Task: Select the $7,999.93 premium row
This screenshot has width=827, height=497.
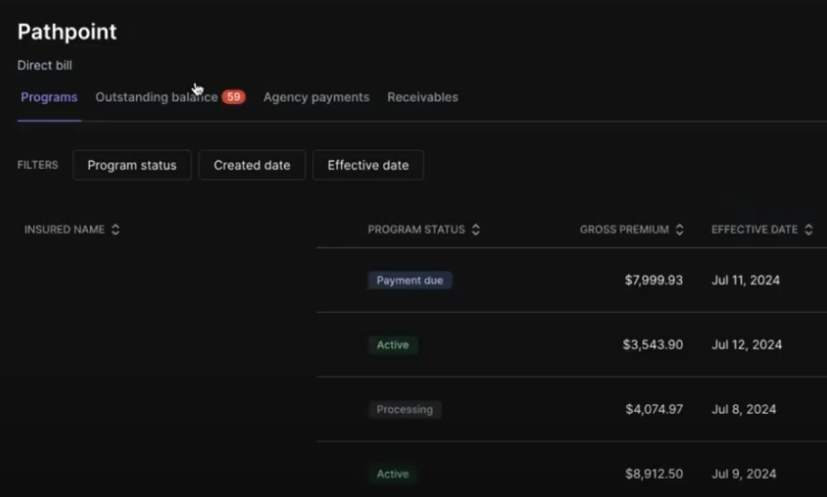Action: tap(653, 281)
